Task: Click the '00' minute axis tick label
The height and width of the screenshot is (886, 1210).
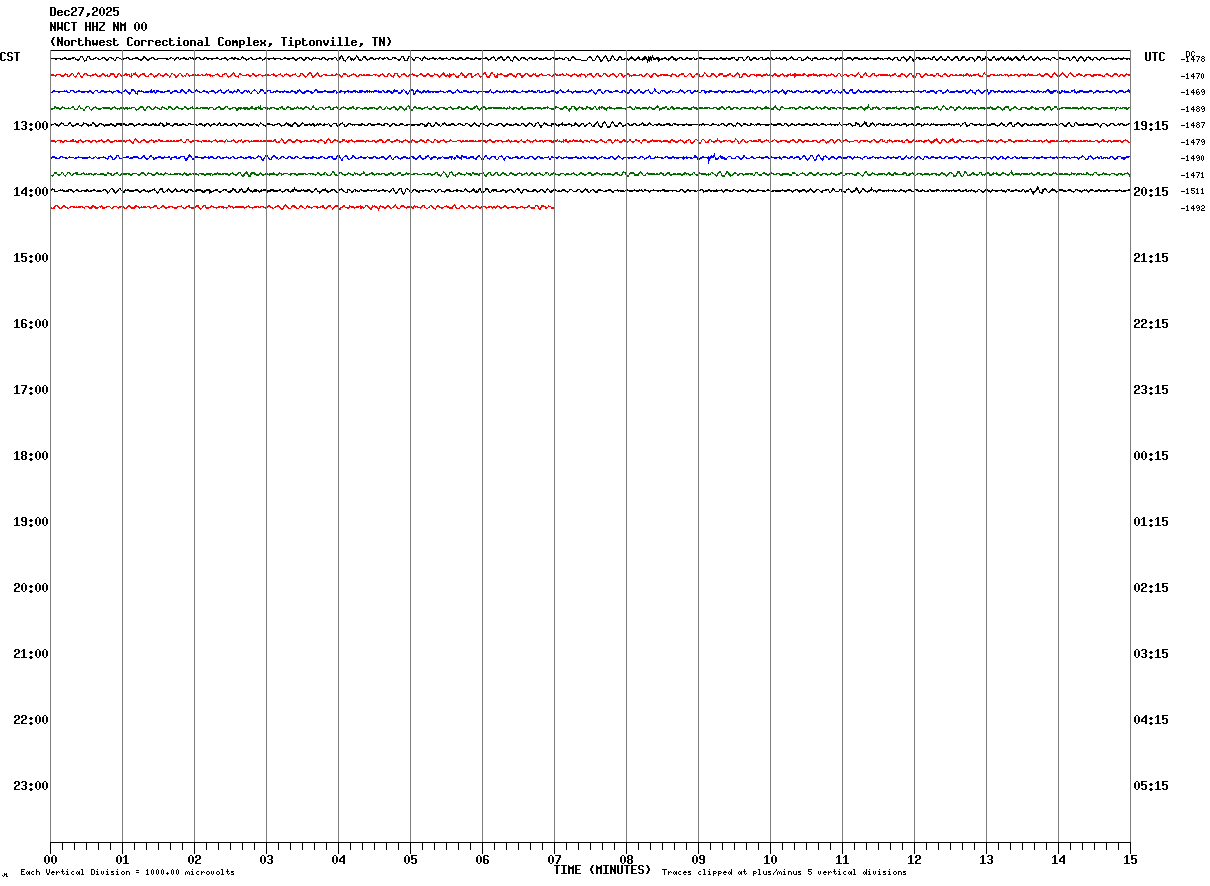Action: [x=50, y=860]
